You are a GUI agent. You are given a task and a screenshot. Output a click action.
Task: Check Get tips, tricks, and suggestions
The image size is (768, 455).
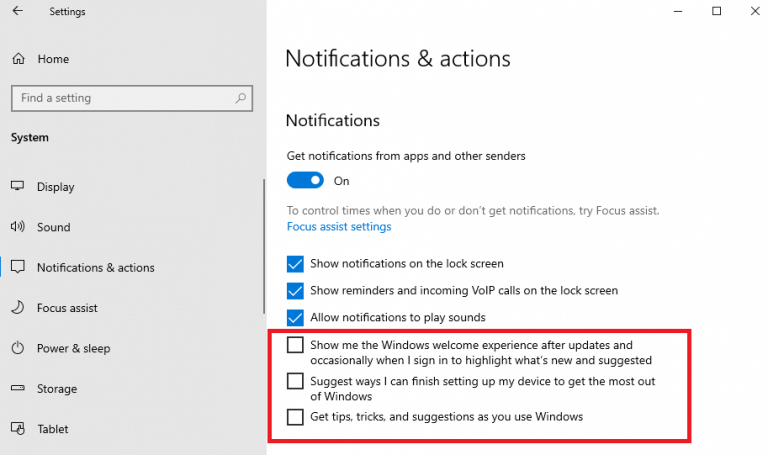pos(295,417)
